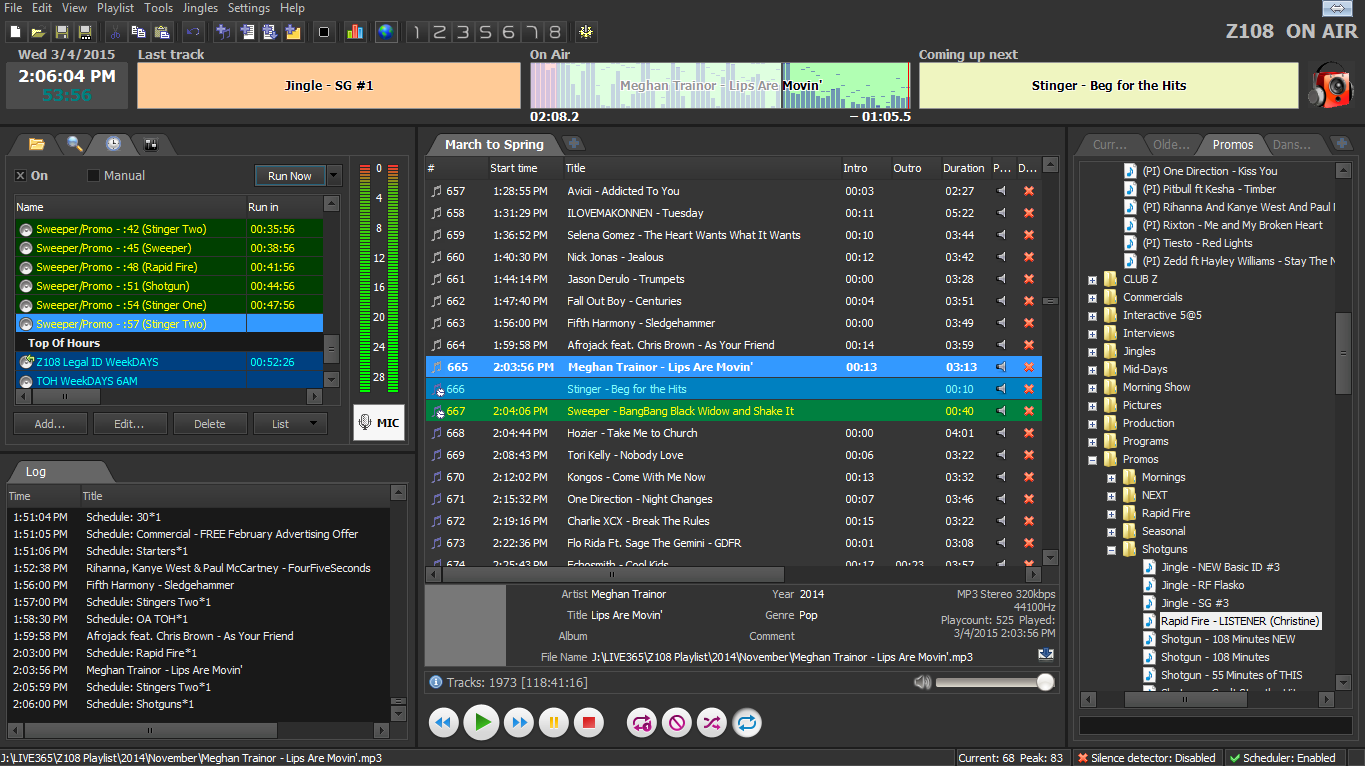Click the Log tab
This screenshot has height=768, width=1367.
(x=36, y=472)
